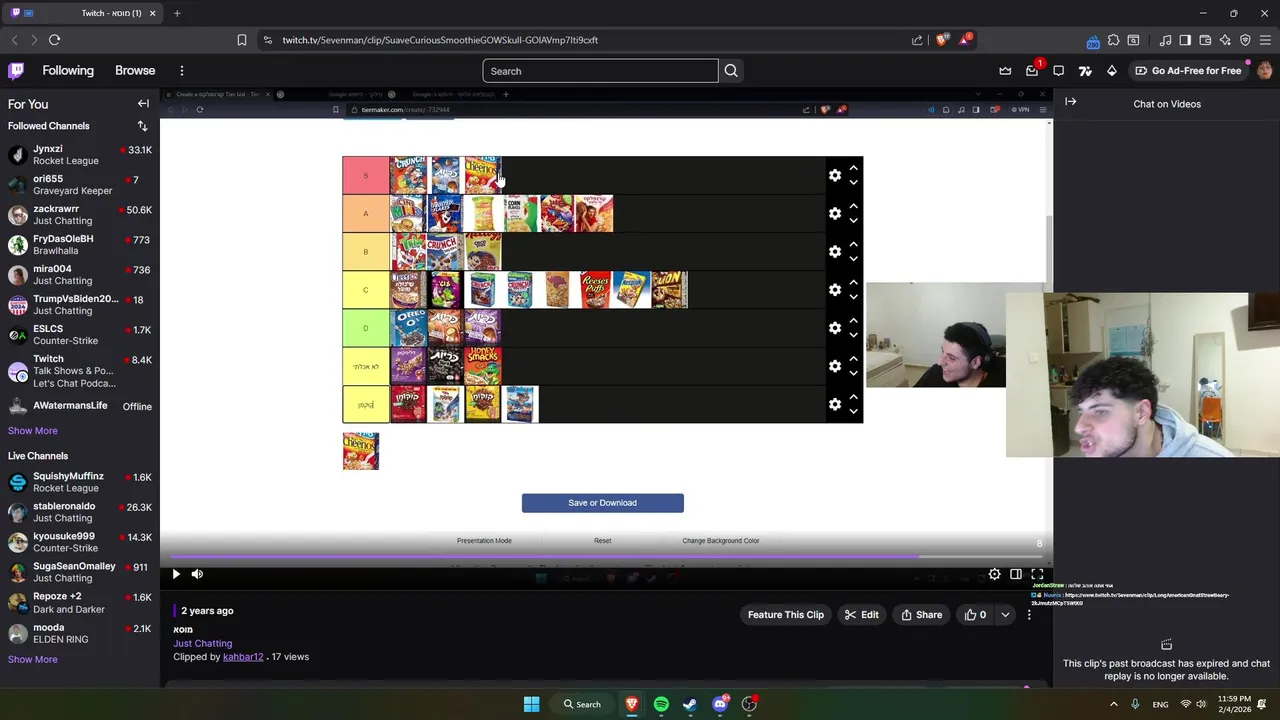Select the Twitch browser tab
Image resolution: width=1280 pixels, height=720 pixels.
tap(83, 13)
